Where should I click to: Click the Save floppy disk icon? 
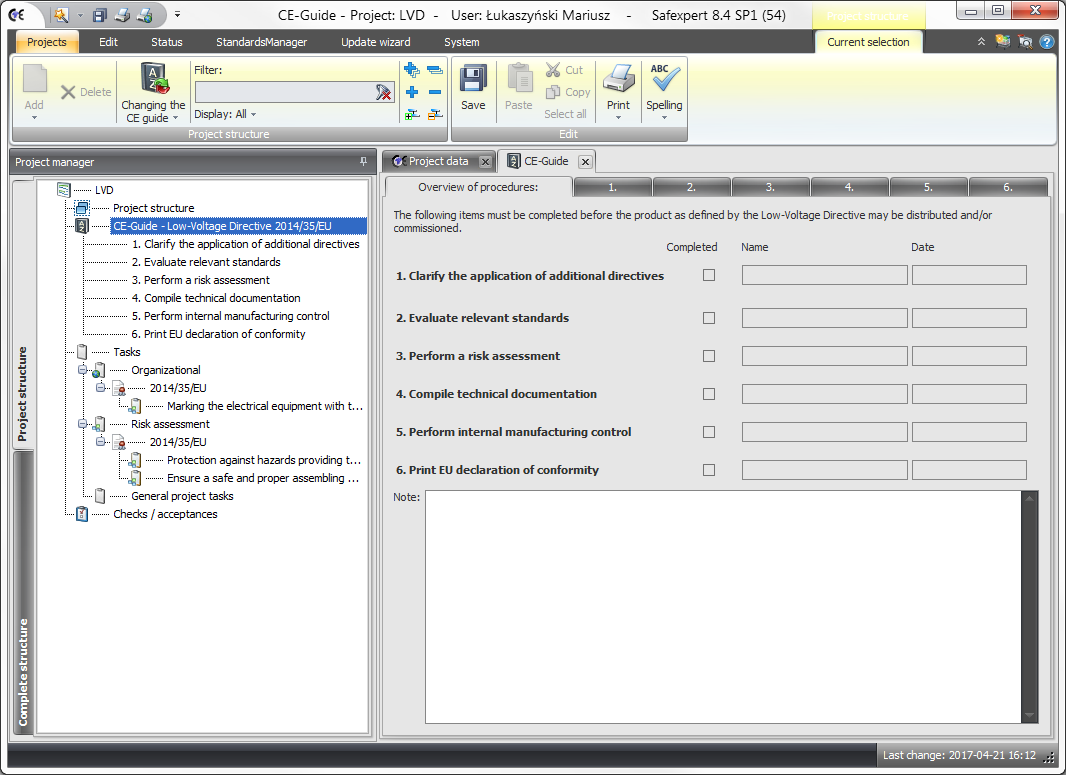[473, 80]
